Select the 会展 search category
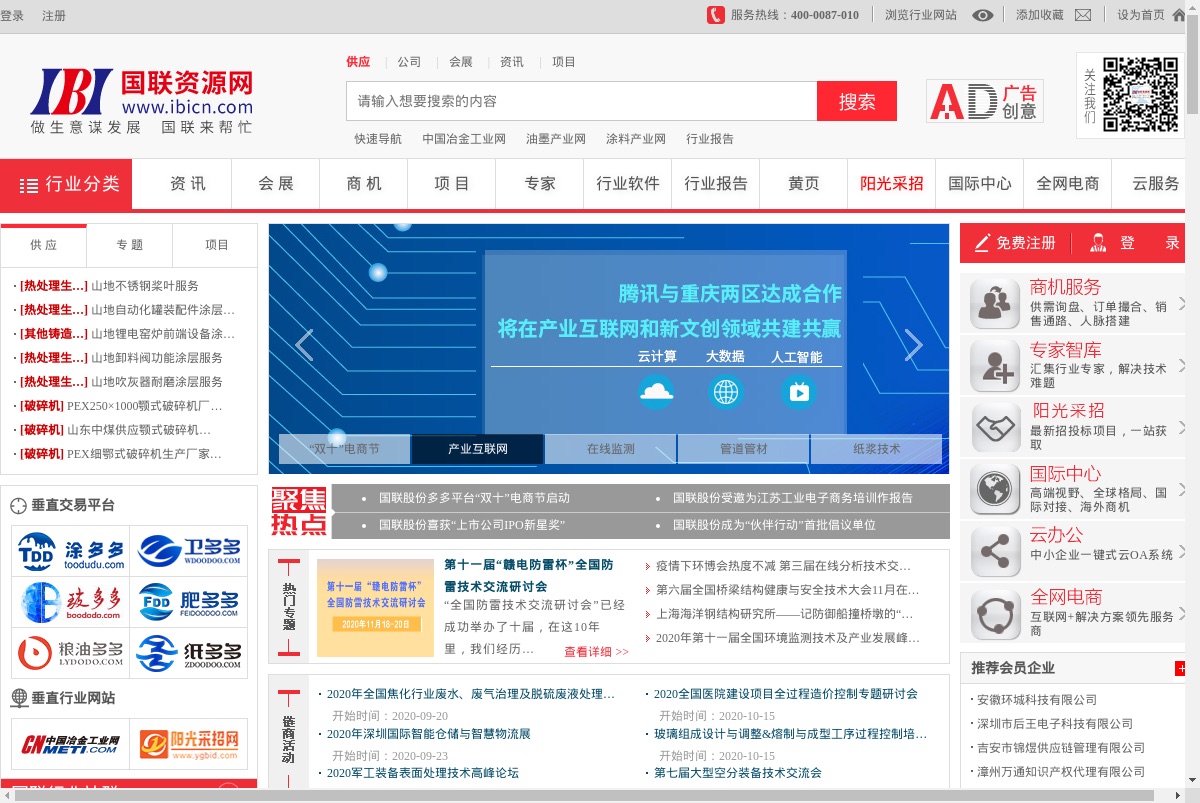This screenshot has height=803, width=1200. [x=461, y=62]
